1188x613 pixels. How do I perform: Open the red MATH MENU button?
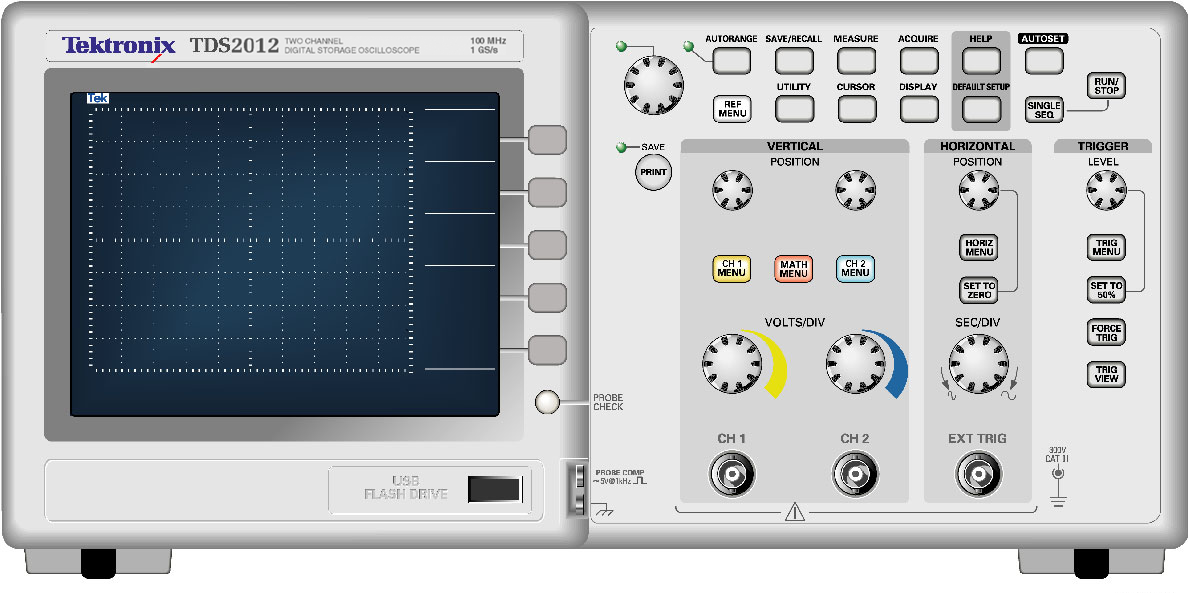click(x=793, y=269)
